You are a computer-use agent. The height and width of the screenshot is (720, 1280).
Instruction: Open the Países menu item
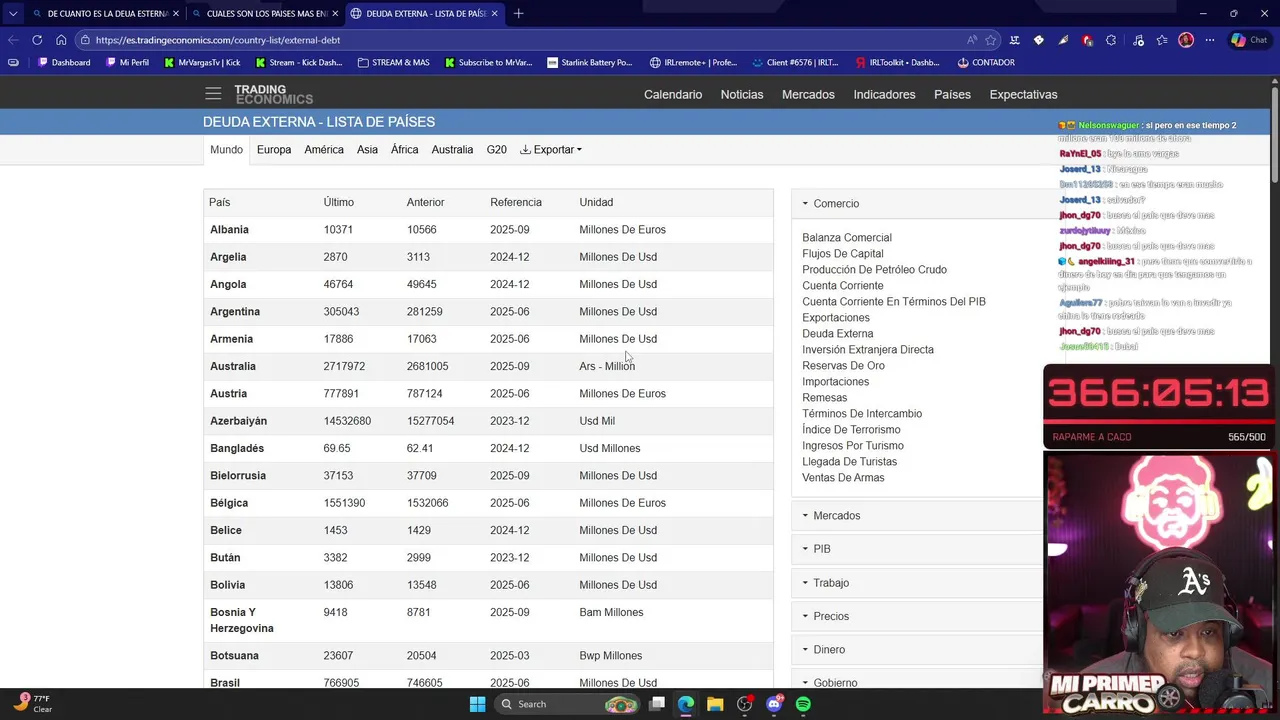[952, 94]
